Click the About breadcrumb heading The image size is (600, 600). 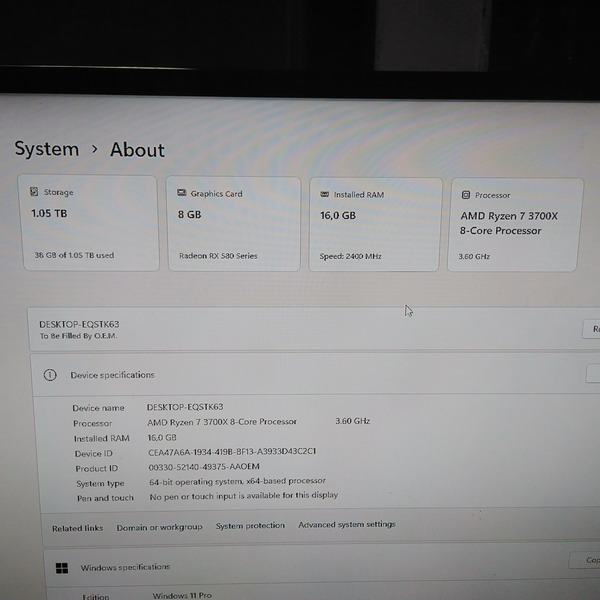[x=137, y=150]
